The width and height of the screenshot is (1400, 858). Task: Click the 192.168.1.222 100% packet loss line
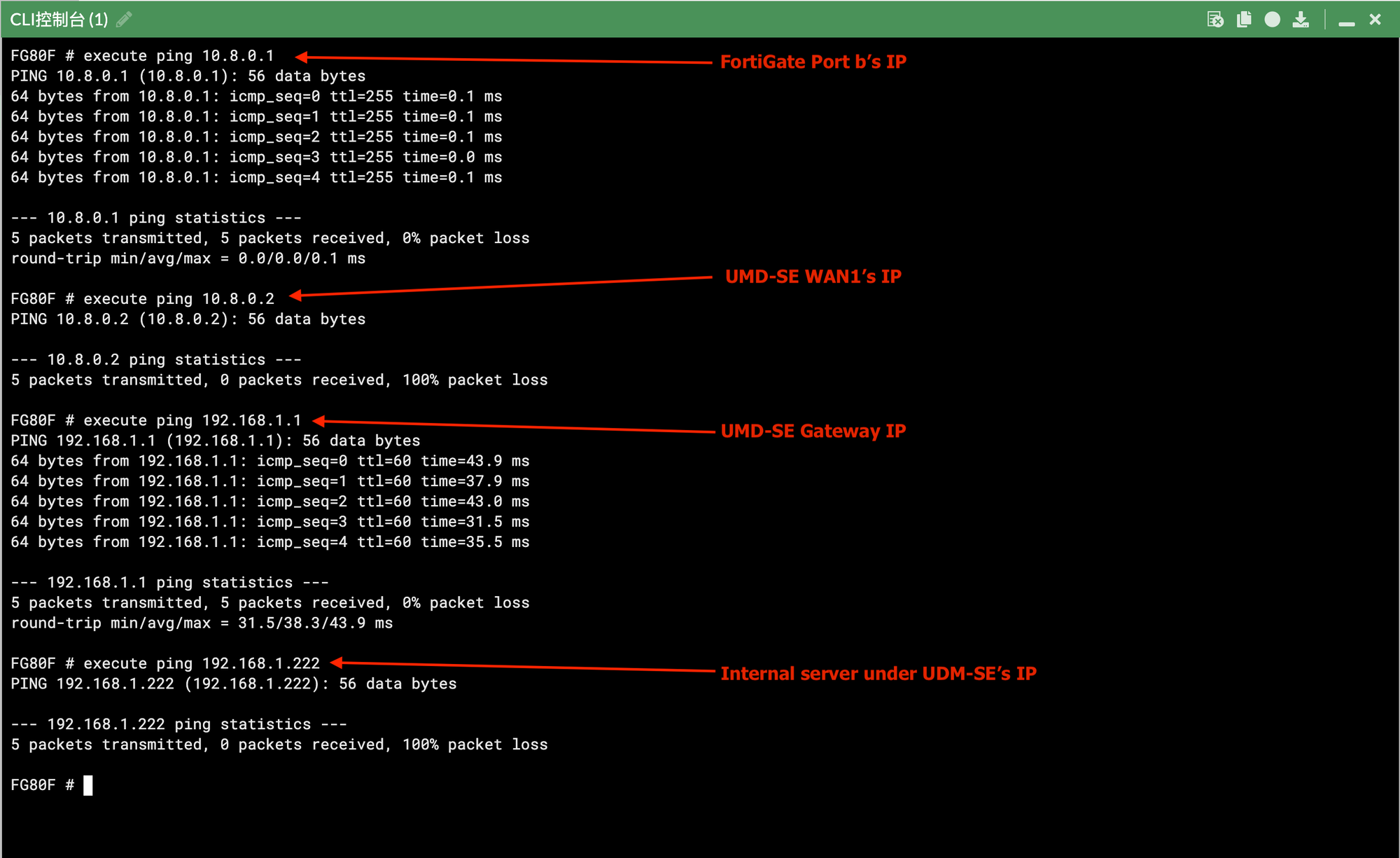click(279, 745)
